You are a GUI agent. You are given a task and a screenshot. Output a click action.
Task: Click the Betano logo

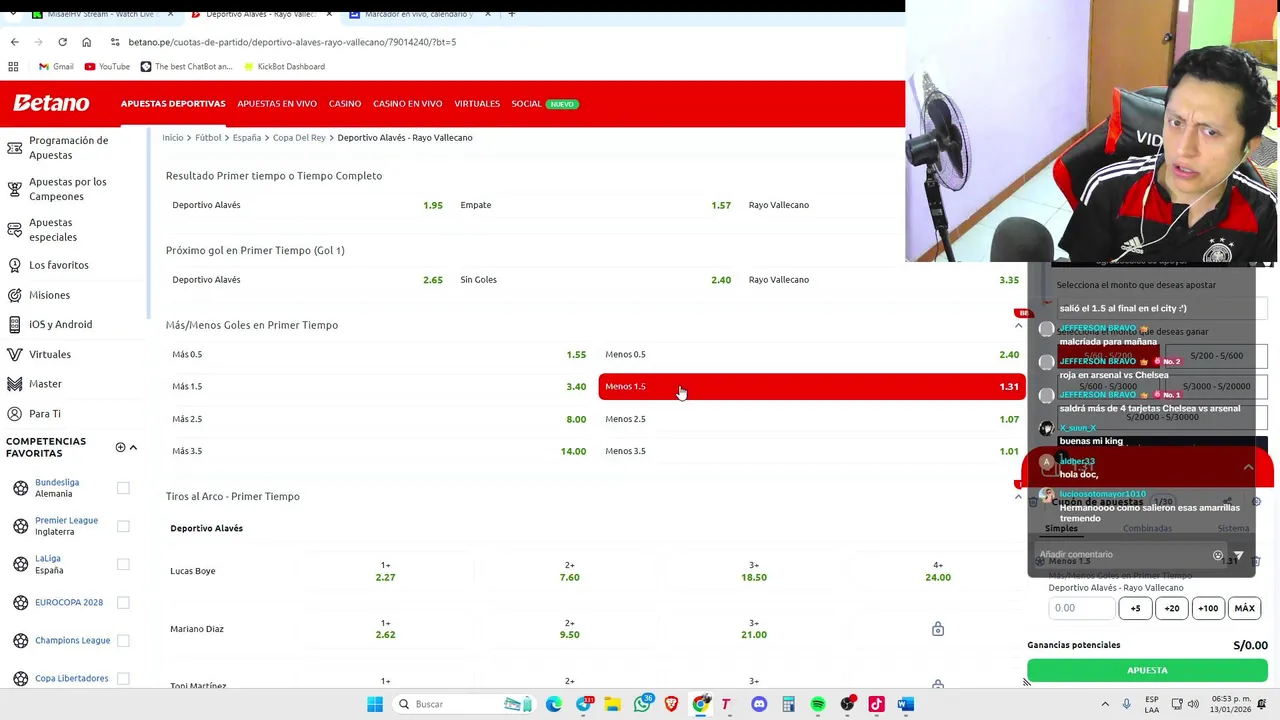[x=51, y=103]
